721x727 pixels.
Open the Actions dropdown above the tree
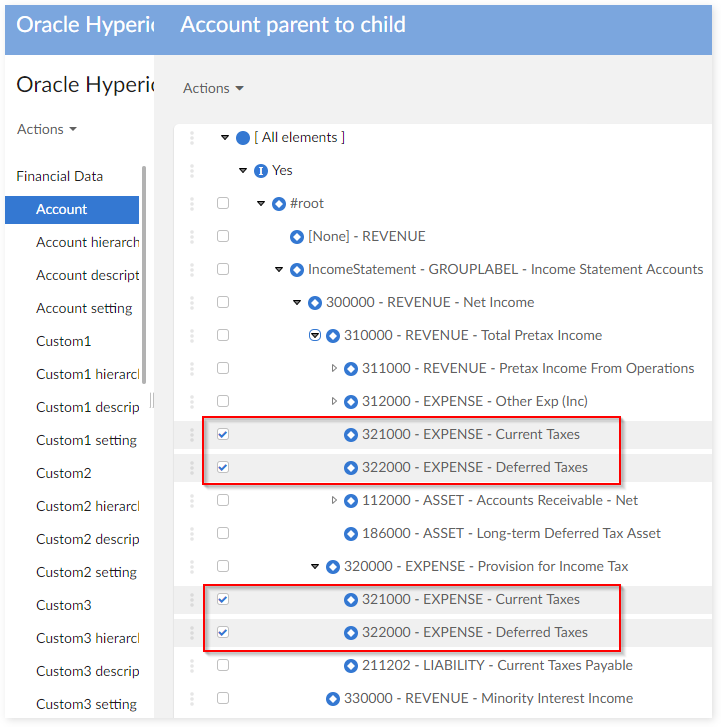click(x=213, y=88)
